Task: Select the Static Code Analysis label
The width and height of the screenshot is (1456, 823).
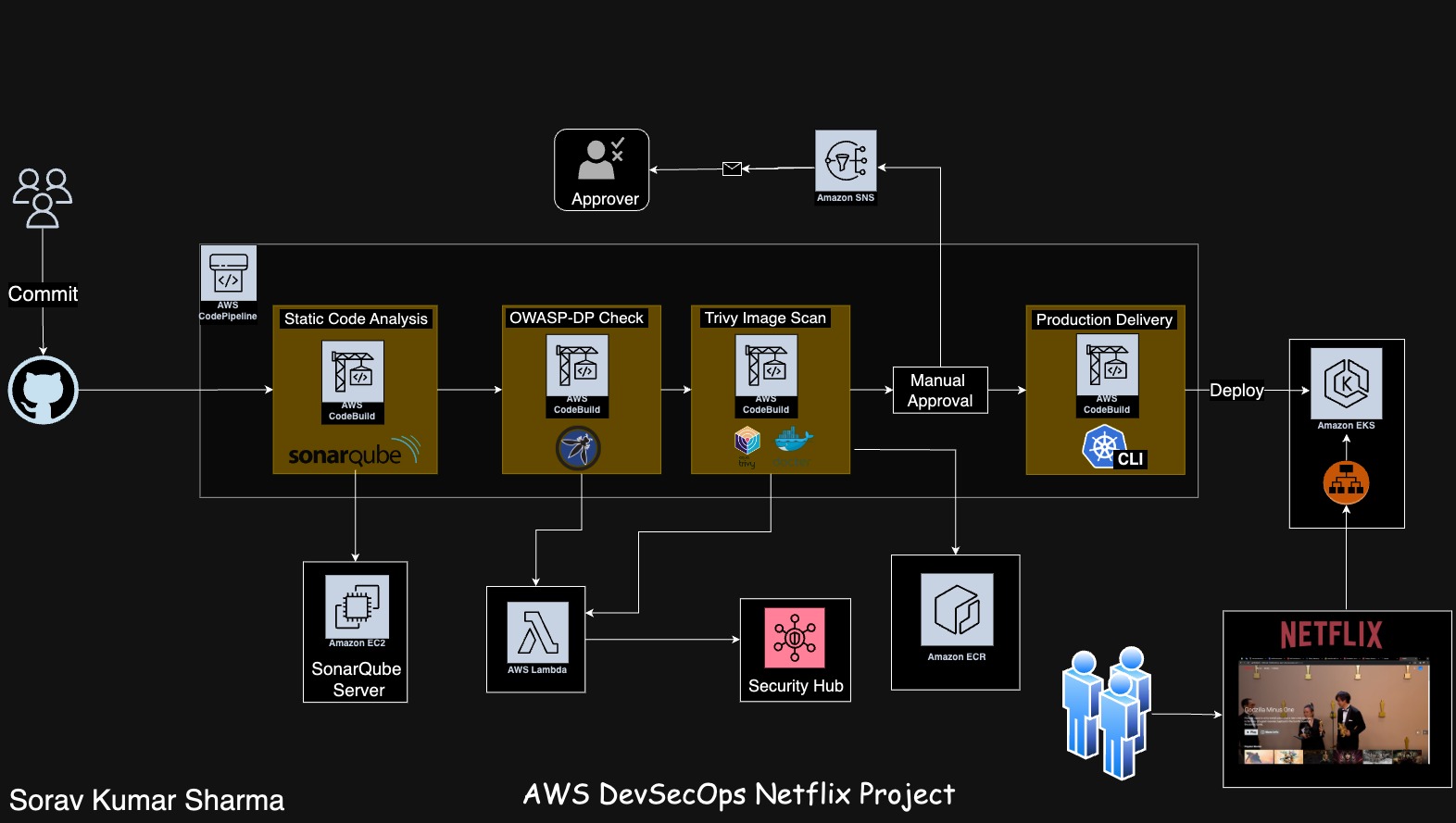Action: point(356,318)
